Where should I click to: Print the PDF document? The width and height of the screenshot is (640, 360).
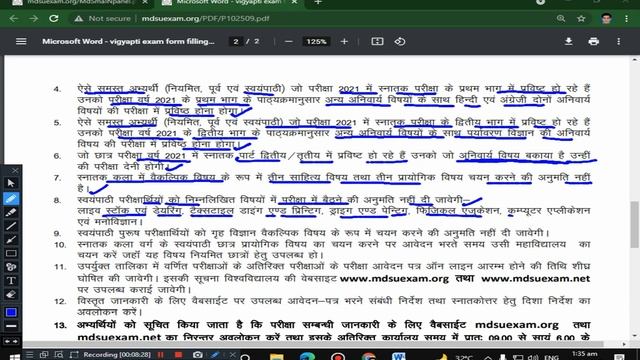[593, 42]
